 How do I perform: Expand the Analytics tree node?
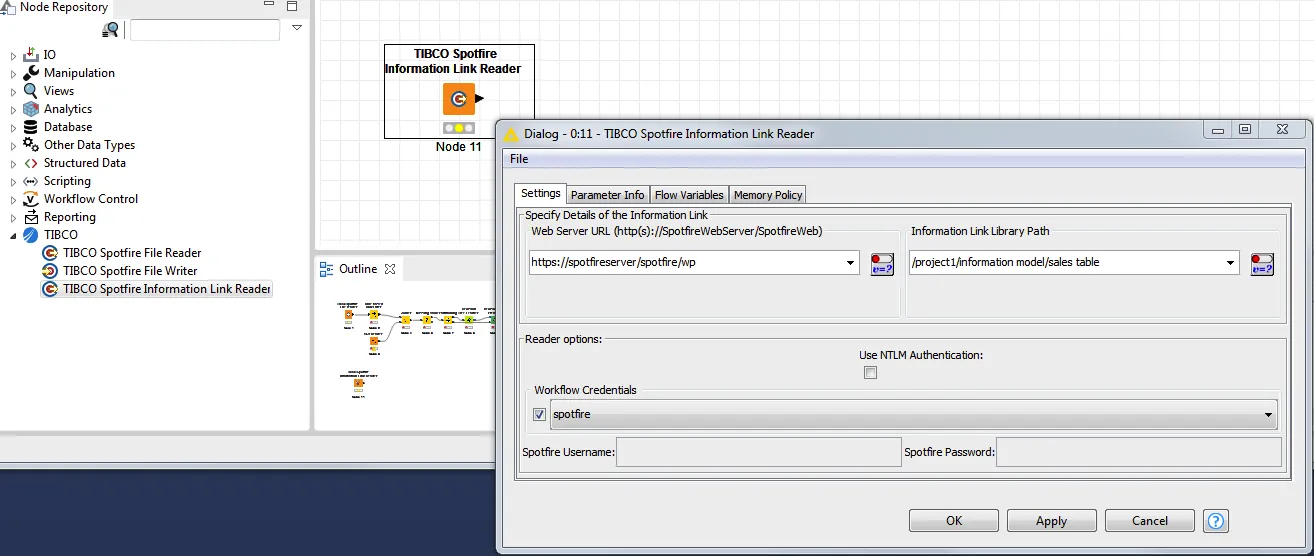13,110
